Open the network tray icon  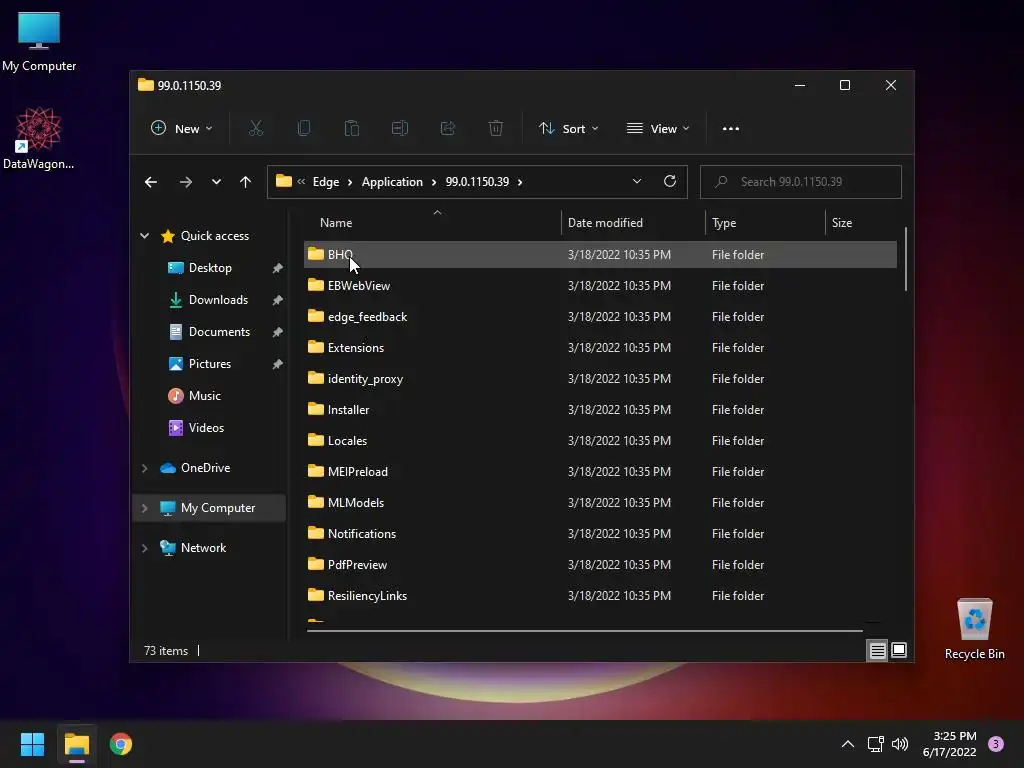tap(875, 744)
